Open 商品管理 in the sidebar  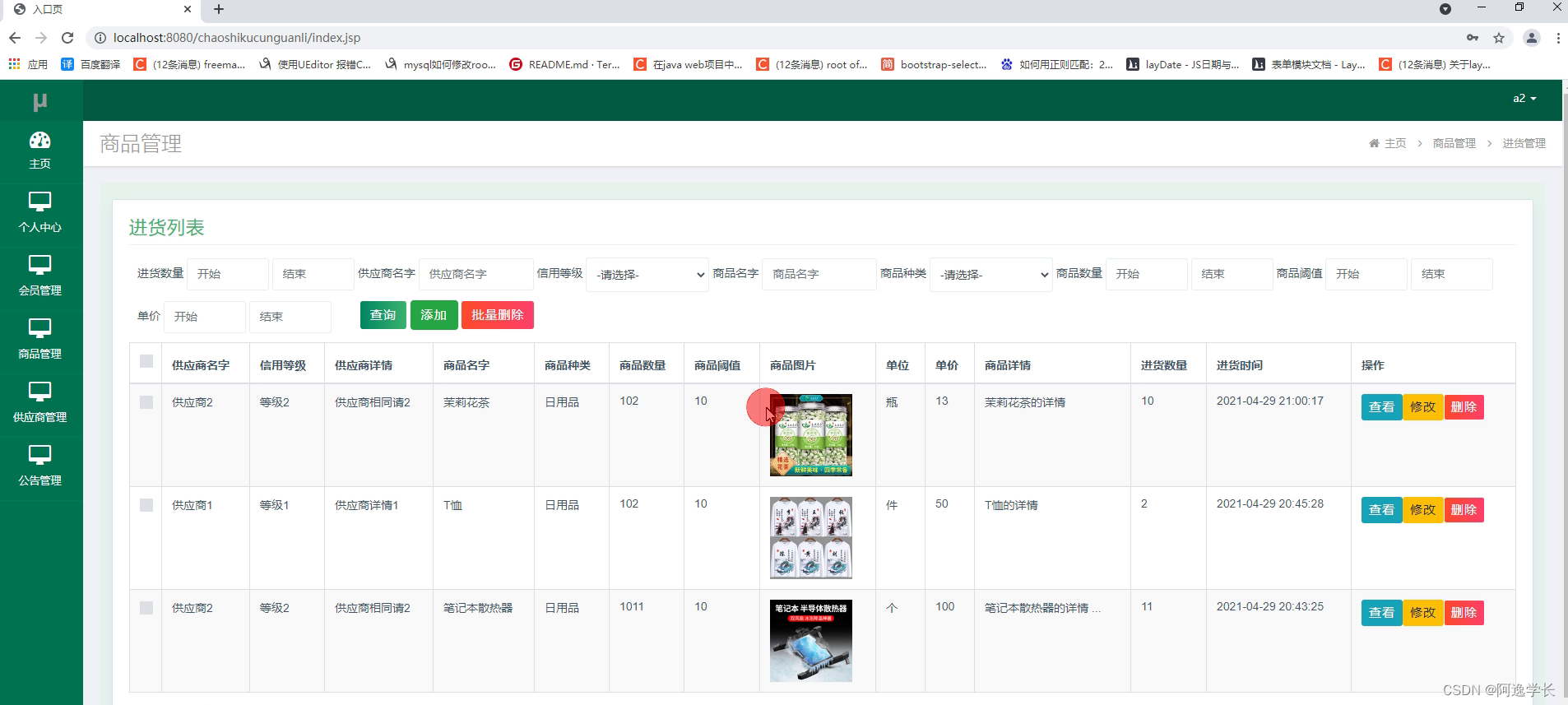tap(40, 341)
